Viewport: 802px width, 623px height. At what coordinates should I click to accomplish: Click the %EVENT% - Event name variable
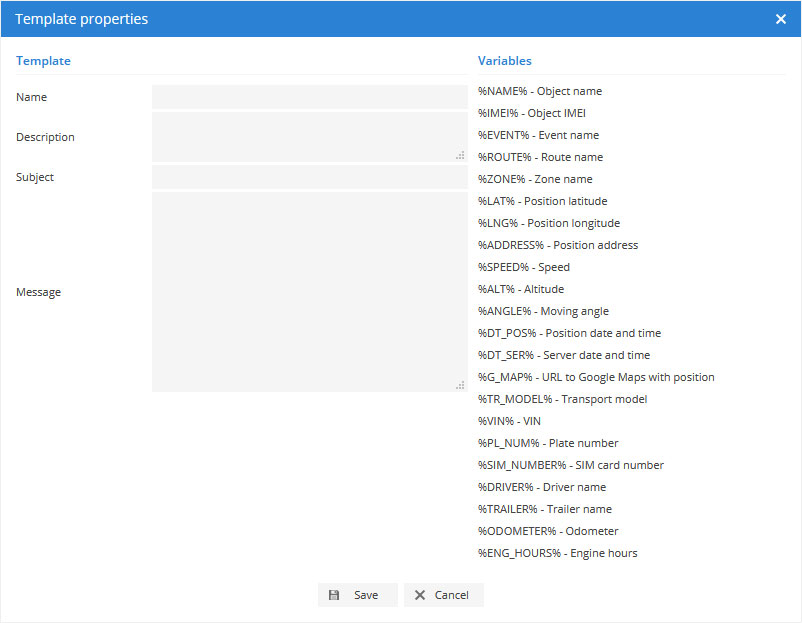538,135
